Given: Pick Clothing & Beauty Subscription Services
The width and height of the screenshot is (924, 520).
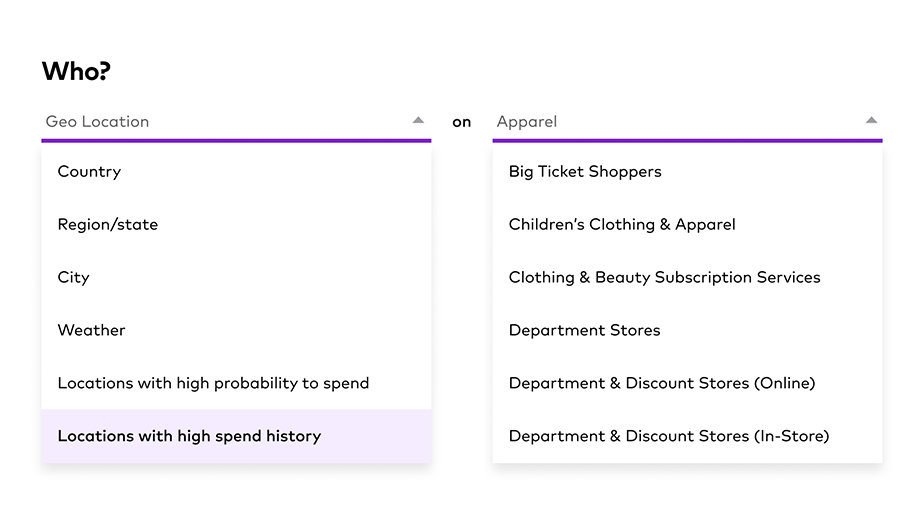Looking at the screenshot, I should point(664,278).
